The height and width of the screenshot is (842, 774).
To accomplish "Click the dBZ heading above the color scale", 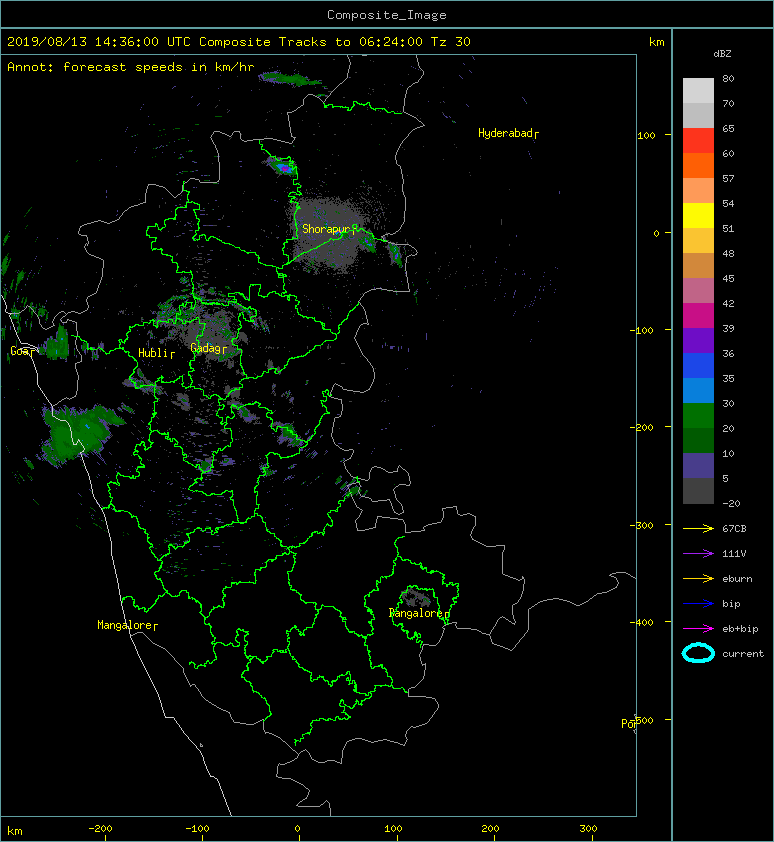I will point(722,54).
